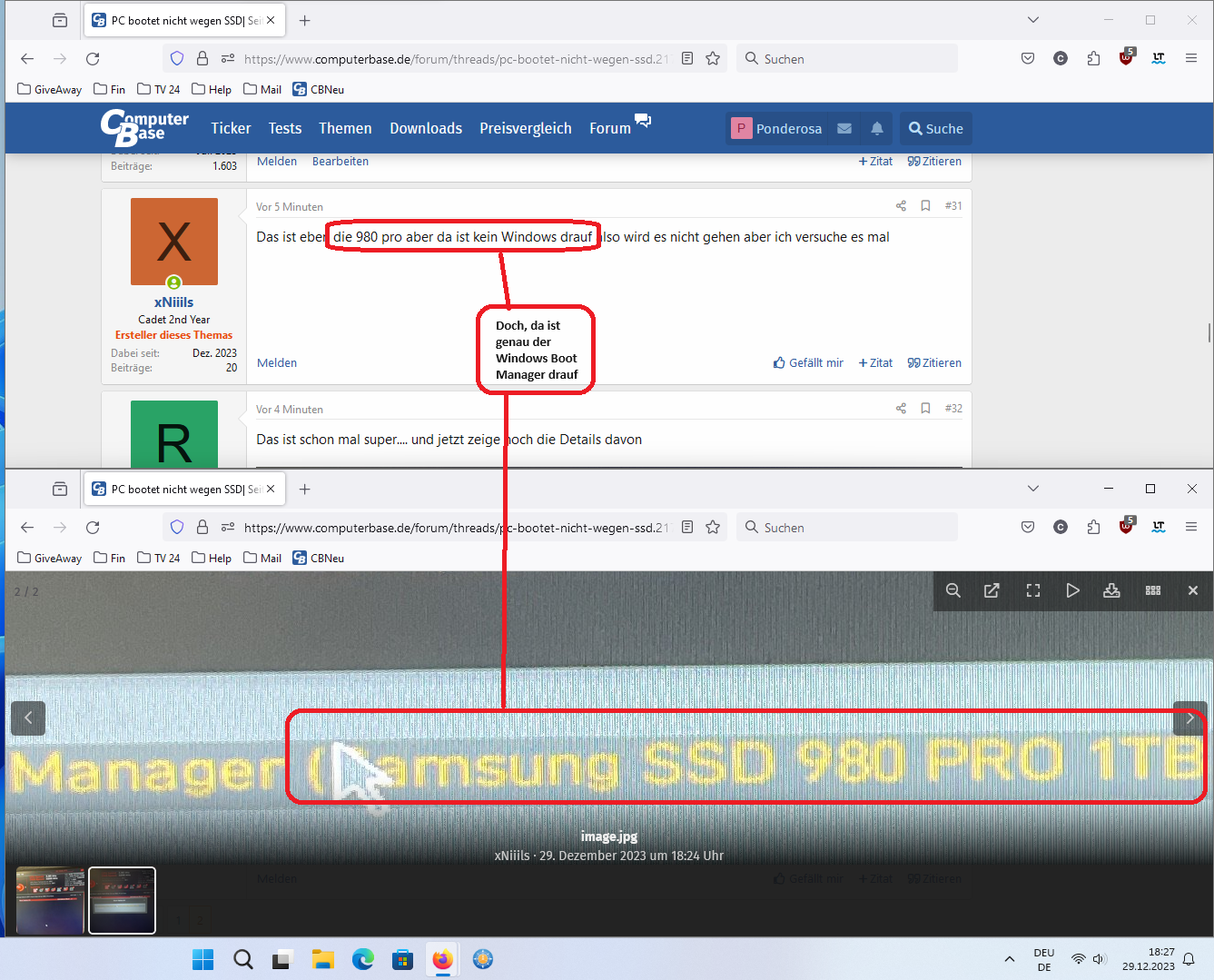The height and width of the screenshot is (980, 1214).
Task: Open Themen section in site navigation
Action: [345, 128]
